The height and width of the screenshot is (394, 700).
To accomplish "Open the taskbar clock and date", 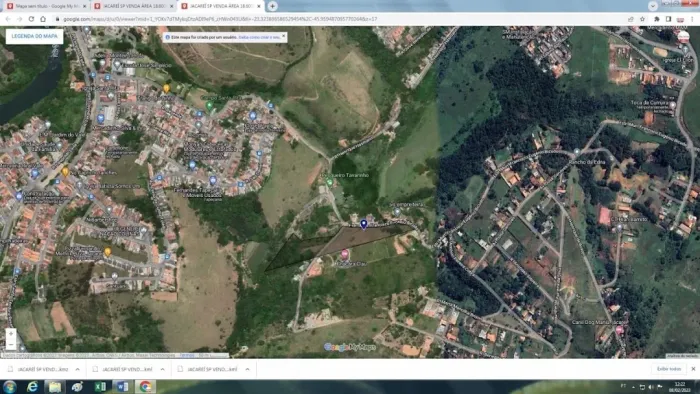I will click(x=679, y=386).
